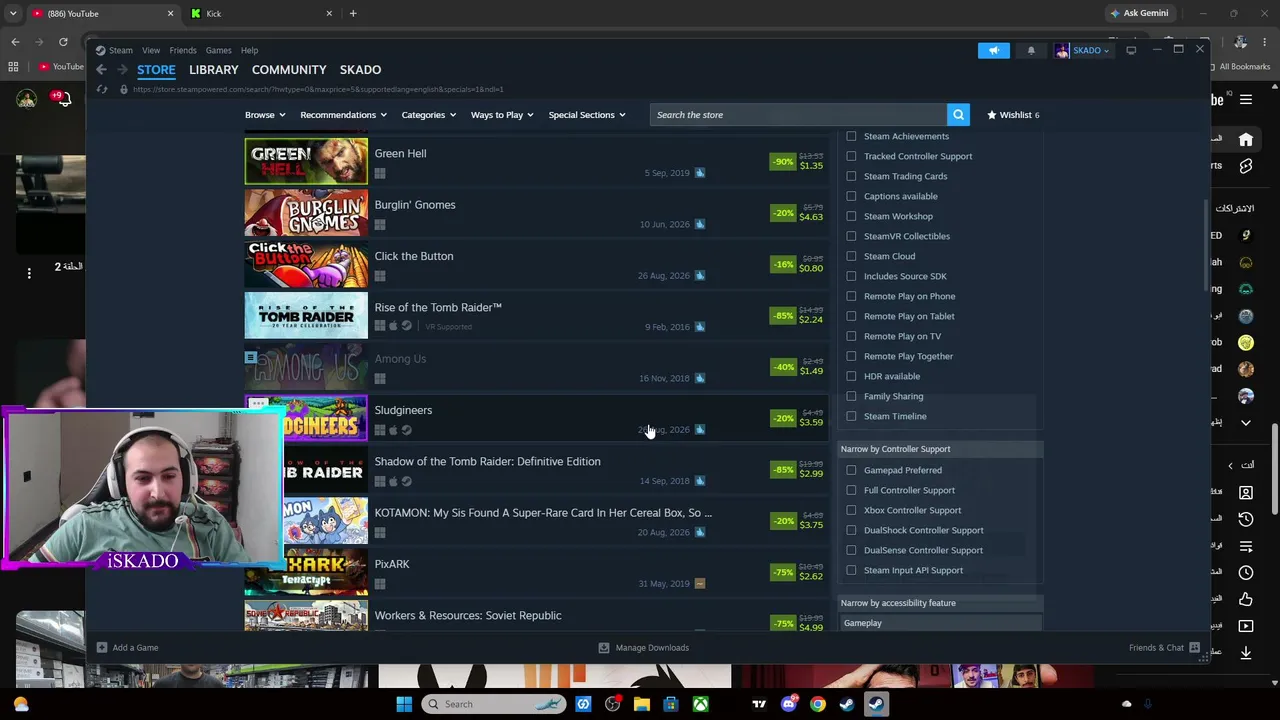Image resolution: width=1280 pixels, height=720 pixels.
Task: Go back using Steam's back arrow
Action: tap(101, 70)
